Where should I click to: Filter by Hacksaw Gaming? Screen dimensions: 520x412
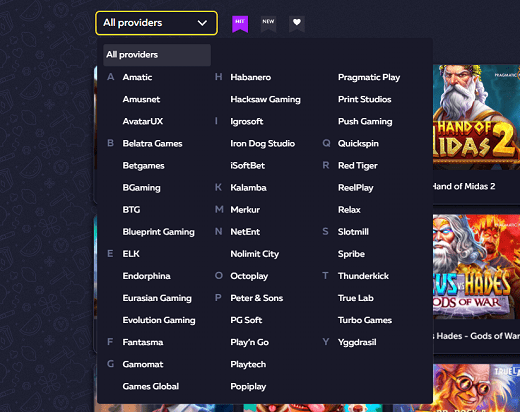265,99
